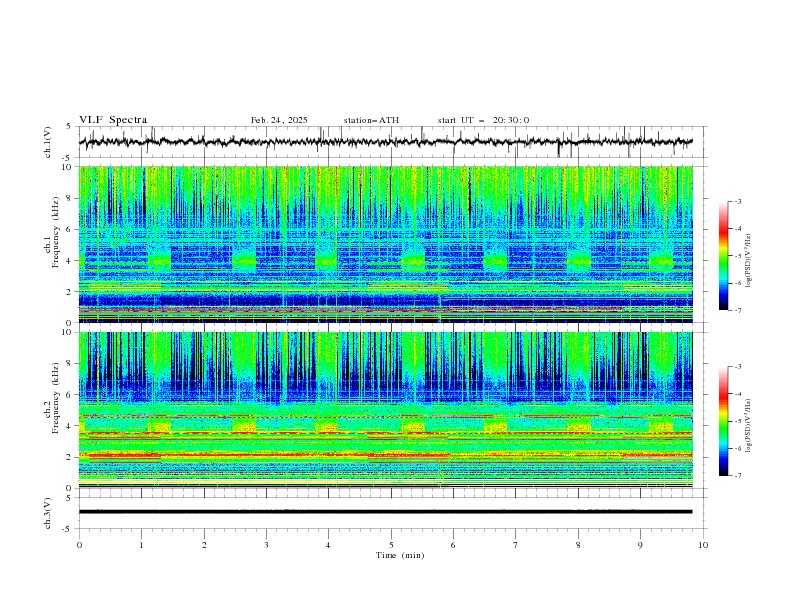Click time axis tick label '6'
792x612 pixels.
point(453,545)
